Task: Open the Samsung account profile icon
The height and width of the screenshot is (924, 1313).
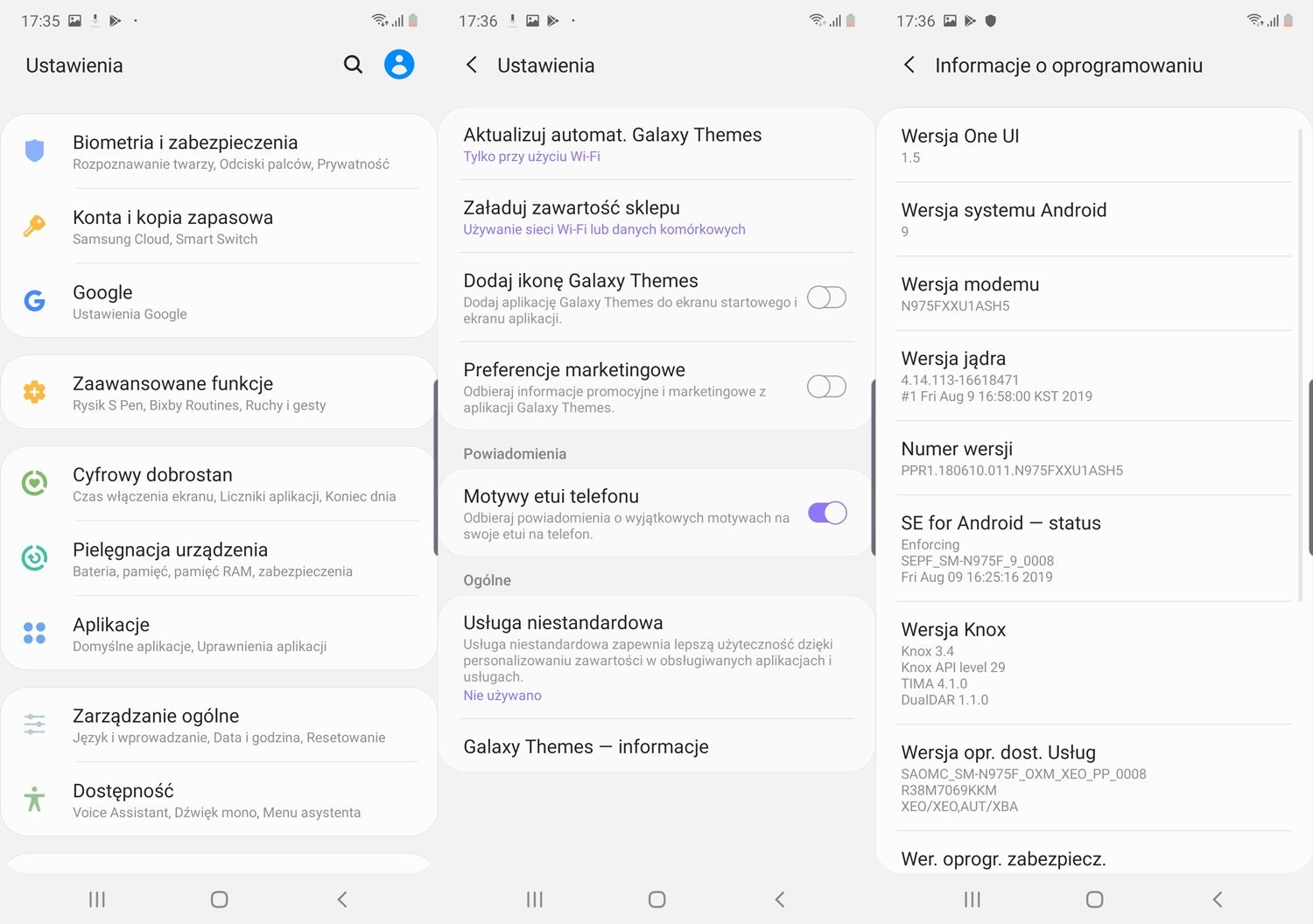Action: pos(399,65)
